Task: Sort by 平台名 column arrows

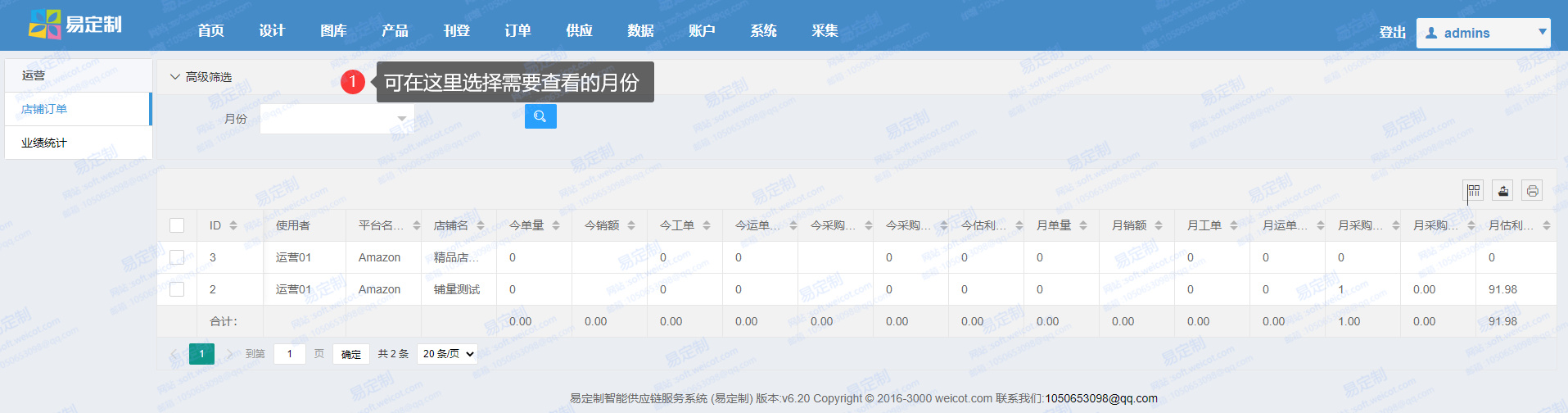Action: [417, 225]
